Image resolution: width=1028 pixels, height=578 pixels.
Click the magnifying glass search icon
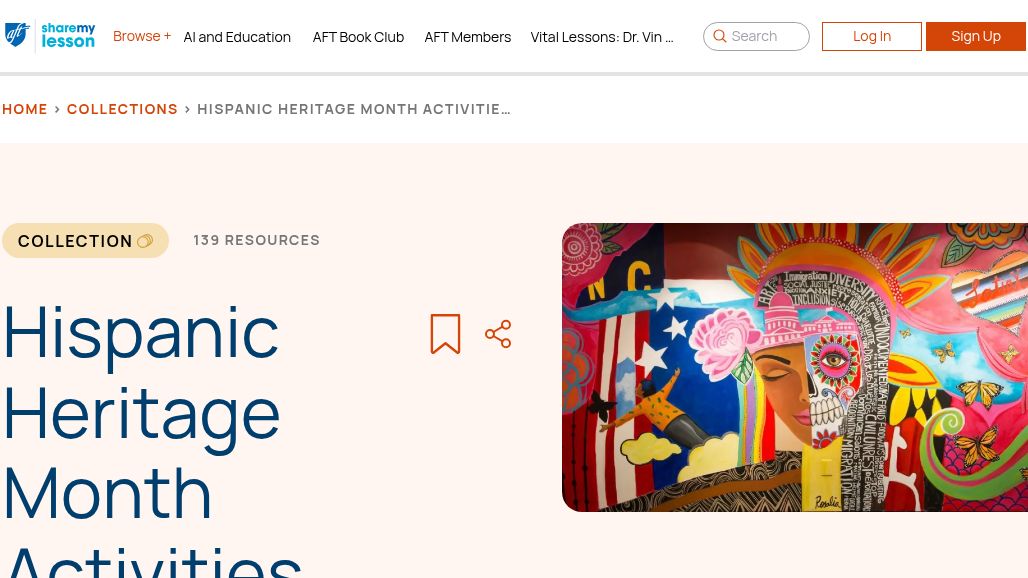click(719, 36)
